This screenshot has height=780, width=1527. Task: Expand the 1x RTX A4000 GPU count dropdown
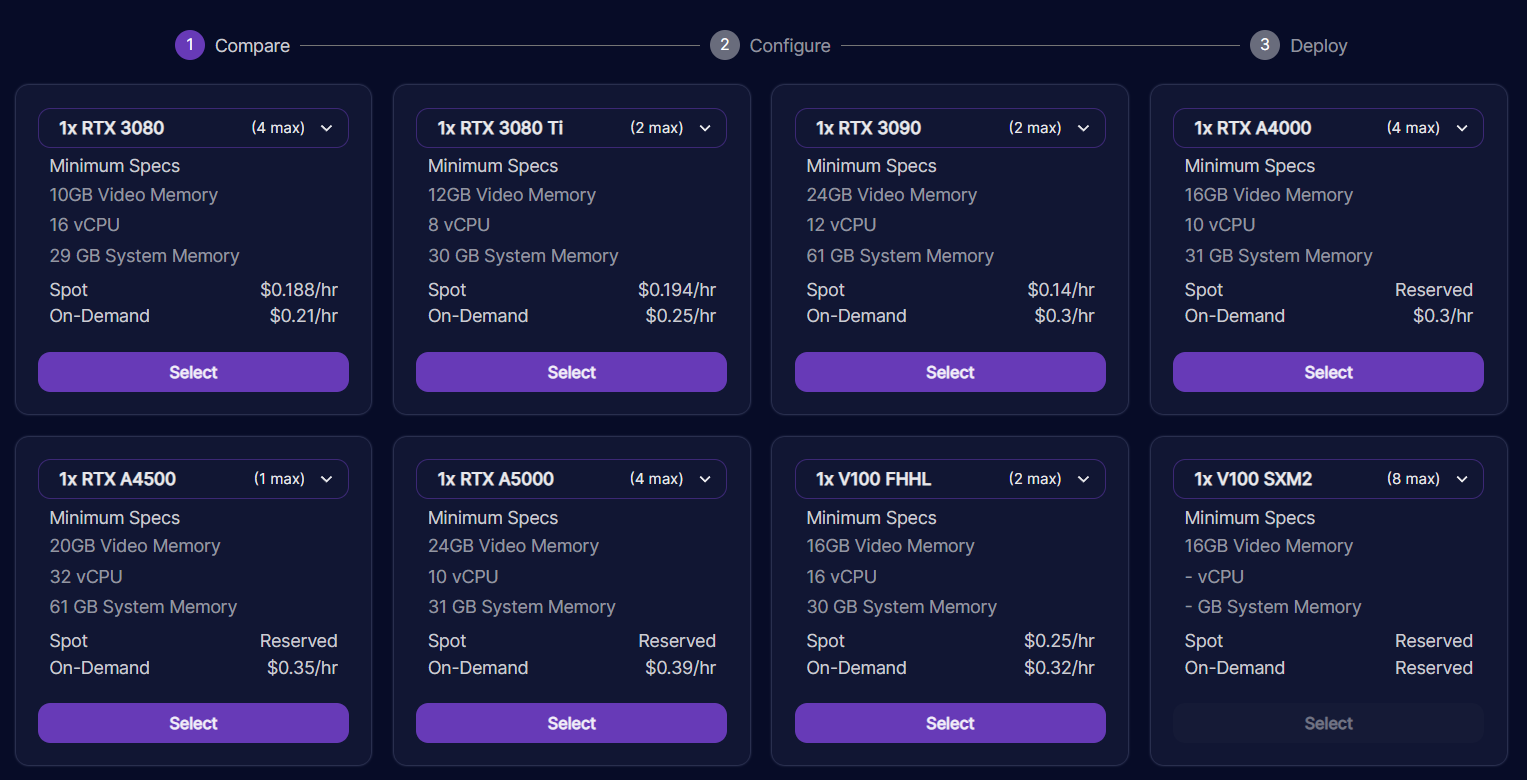pyautogui.click(x=1328, y=128)
